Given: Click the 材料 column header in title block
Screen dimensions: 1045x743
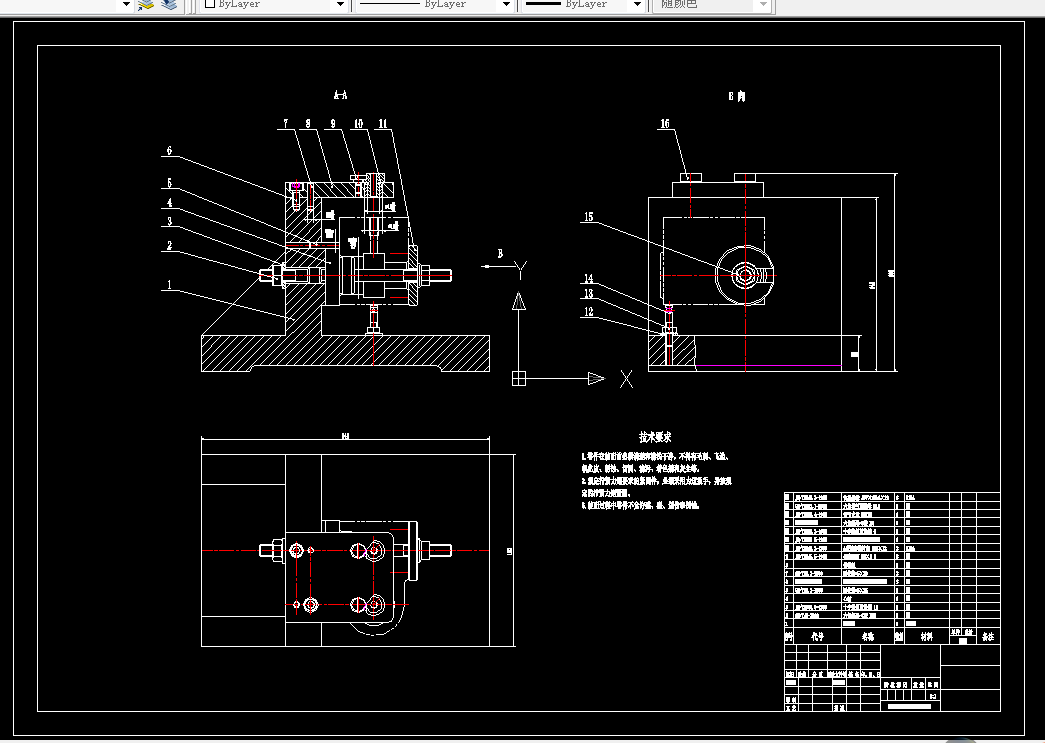Looking at the screenshot, I should [x=926, y=636].
